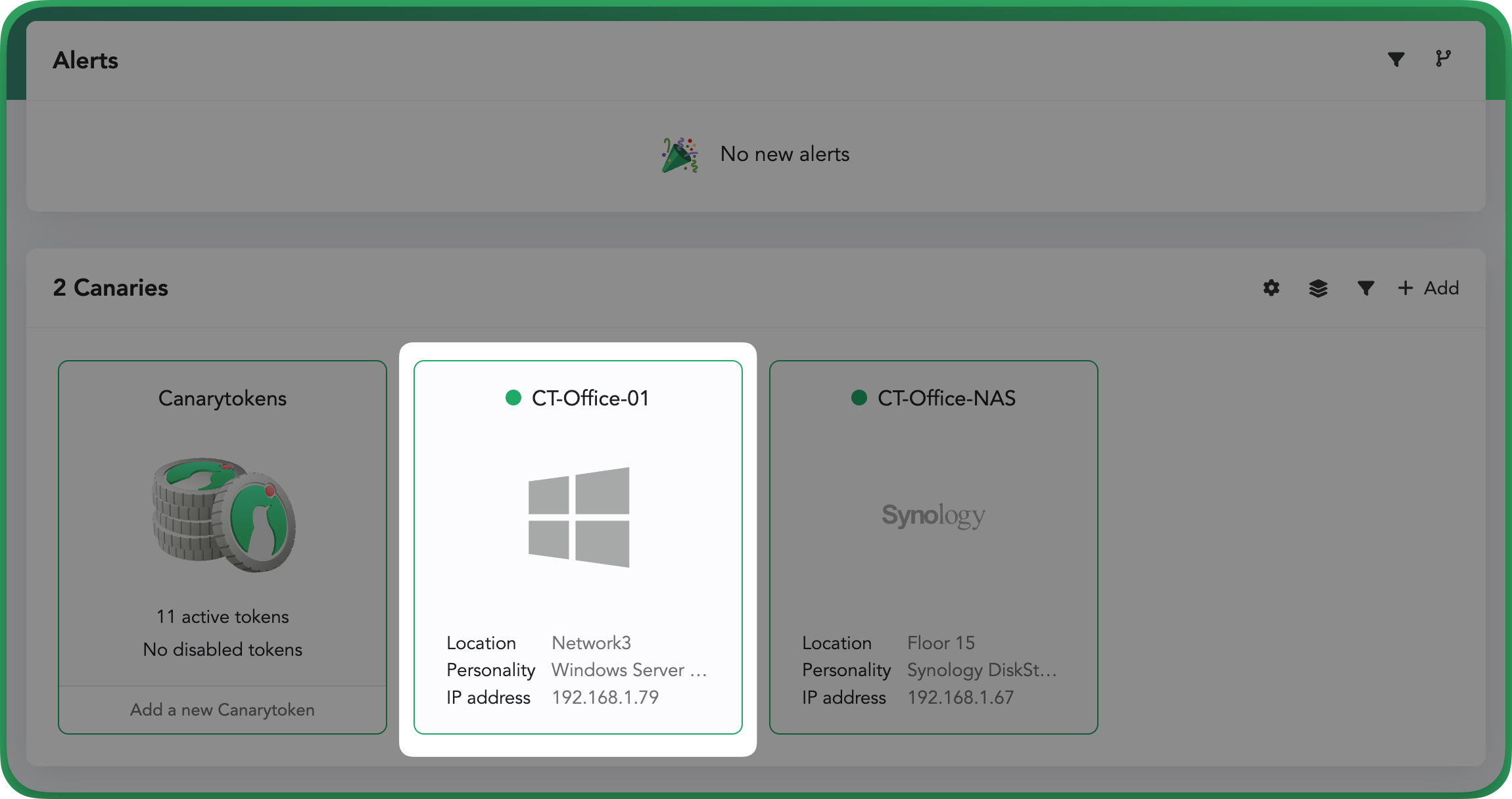
Task: Open the CT-Office-01 canary title
Action: coord(590,398)
